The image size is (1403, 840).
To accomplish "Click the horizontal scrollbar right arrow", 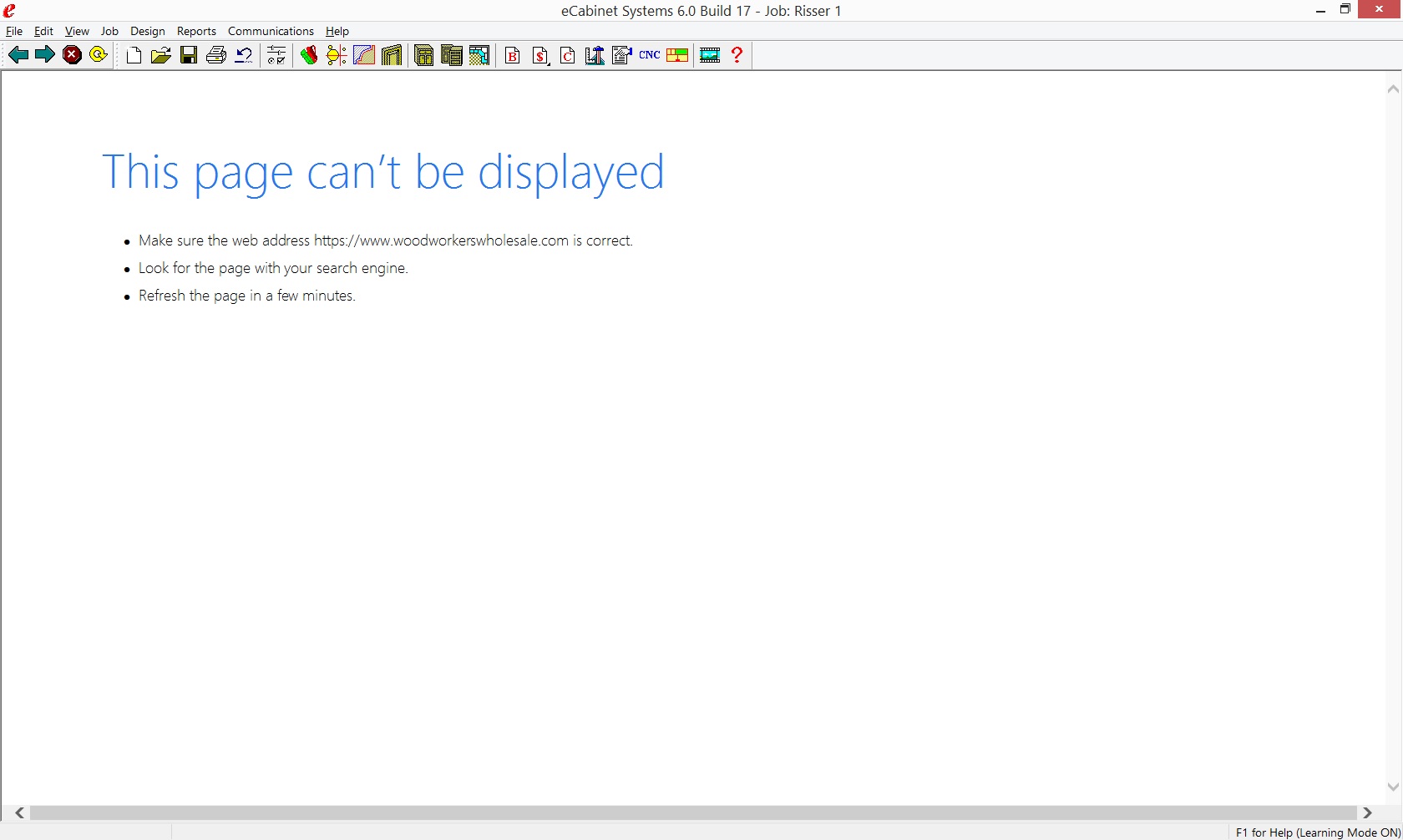I will click(x=1367, y=812).
